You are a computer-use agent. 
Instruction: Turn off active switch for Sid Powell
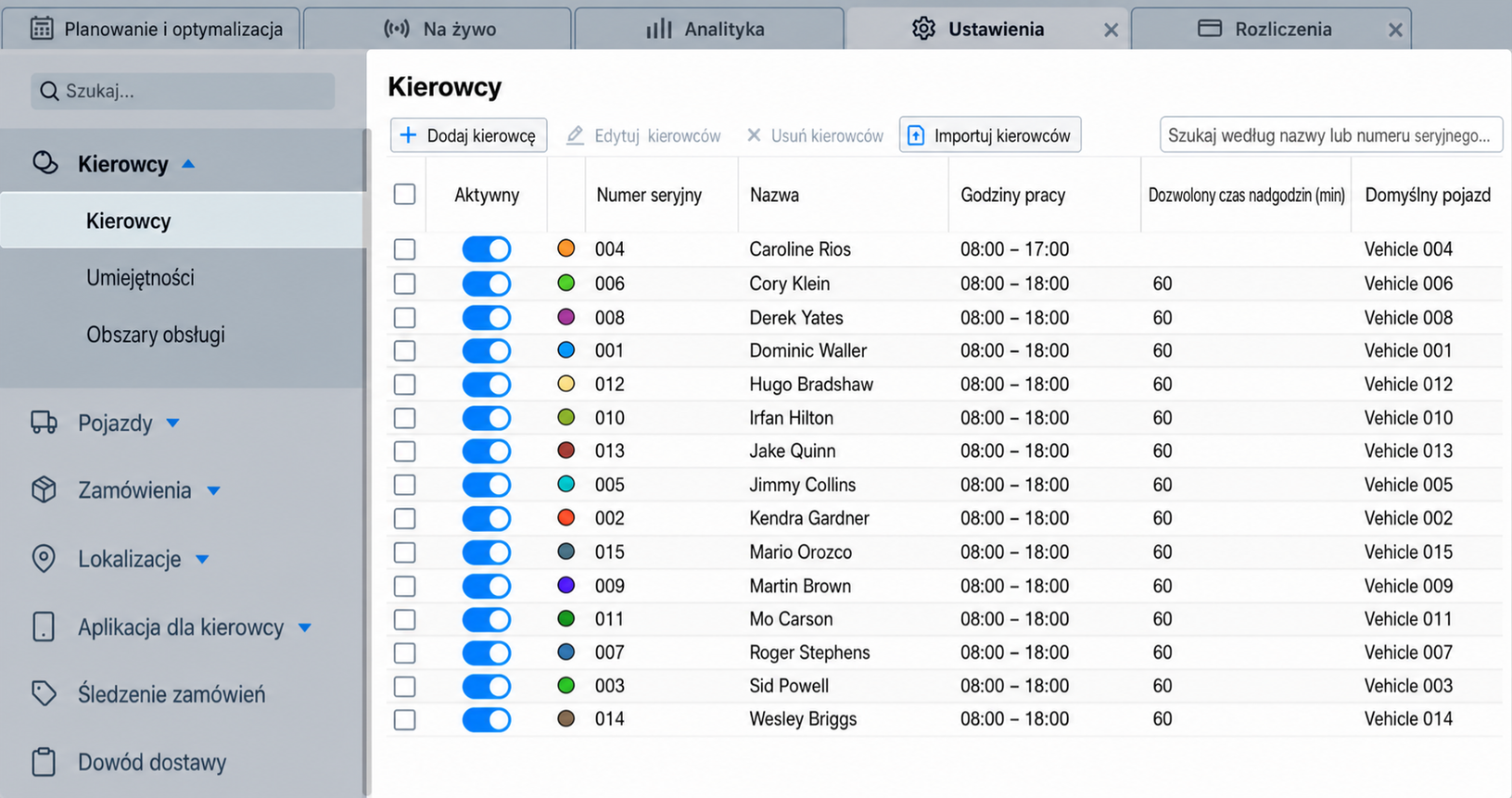click(487, 686)
